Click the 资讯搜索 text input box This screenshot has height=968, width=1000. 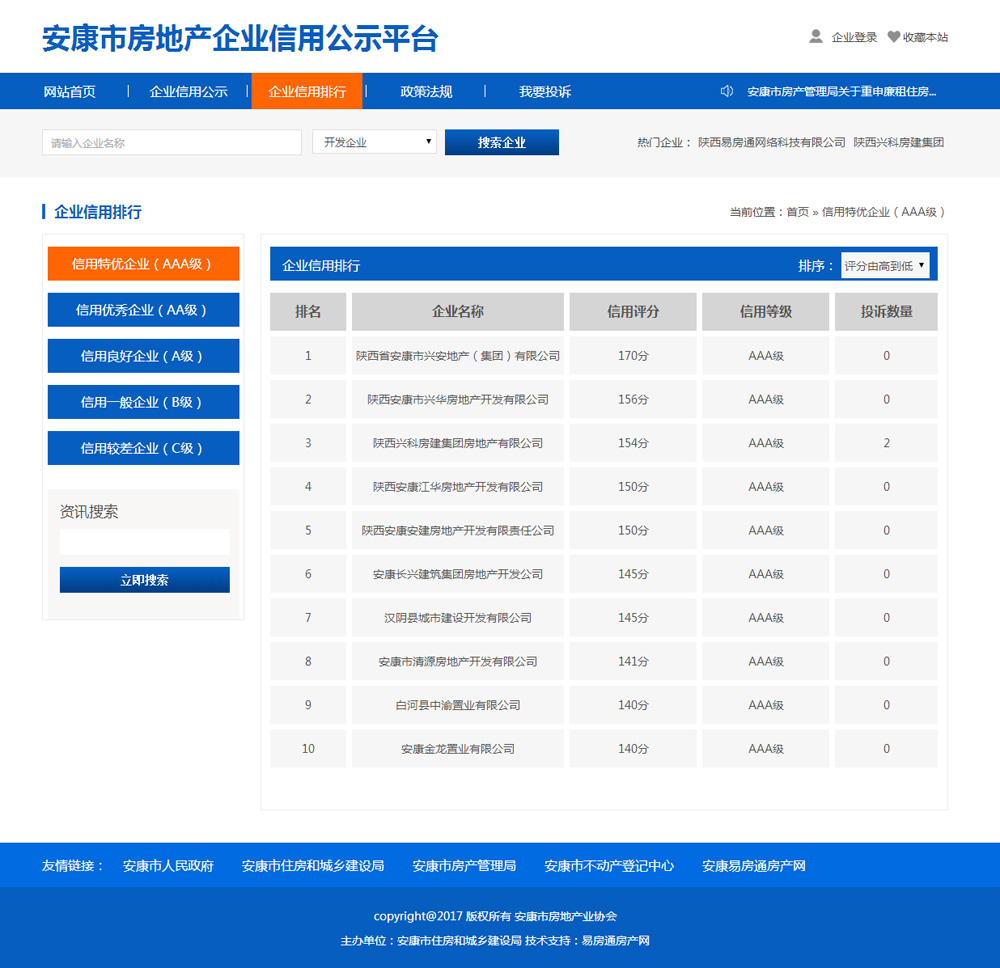[144, 542]
